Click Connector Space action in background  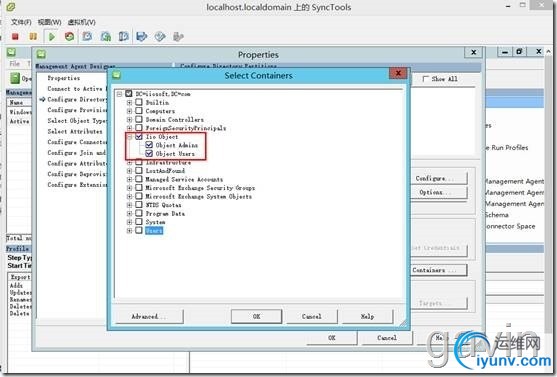(510, 226)
